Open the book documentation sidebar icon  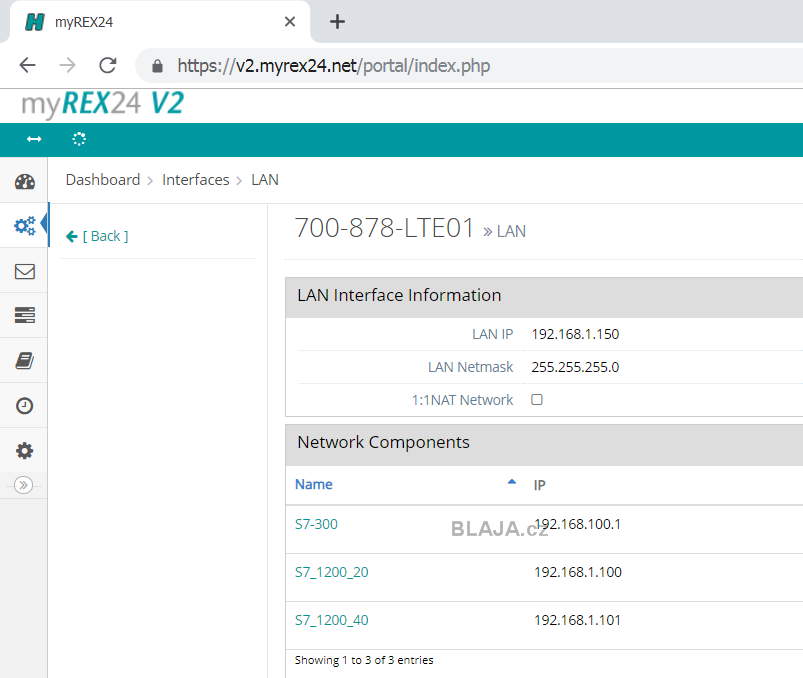(x=25, y=361)
